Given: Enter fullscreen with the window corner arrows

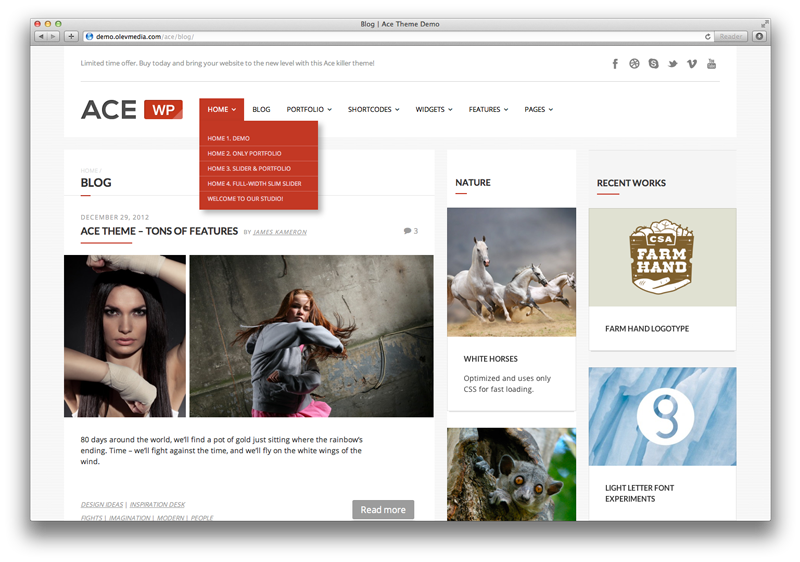Looking at the screenshot, I should click(764, 24).
